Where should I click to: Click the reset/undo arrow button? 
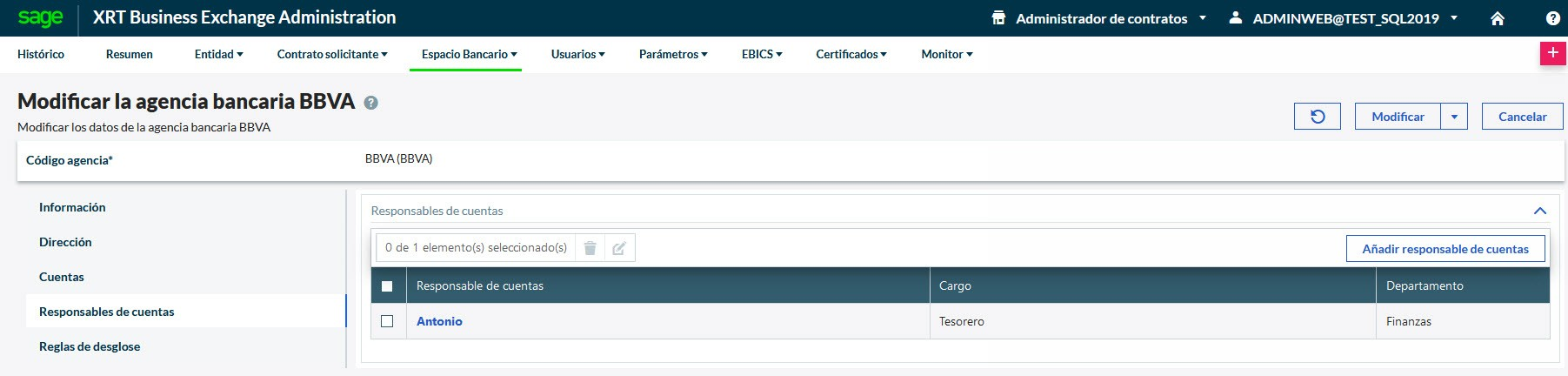tap(1318, 117)
